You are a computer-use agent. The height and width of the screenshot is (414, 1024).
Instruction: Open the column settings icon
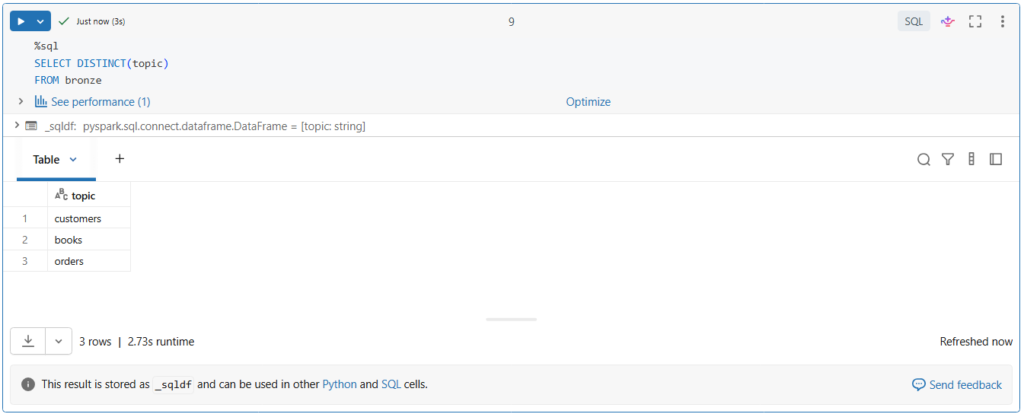point(971,159)
